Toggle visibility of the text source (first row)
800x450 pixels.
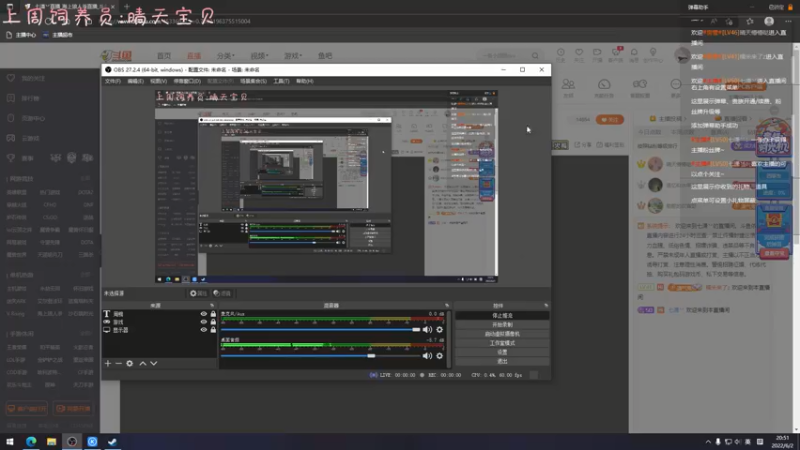(204, 314)
